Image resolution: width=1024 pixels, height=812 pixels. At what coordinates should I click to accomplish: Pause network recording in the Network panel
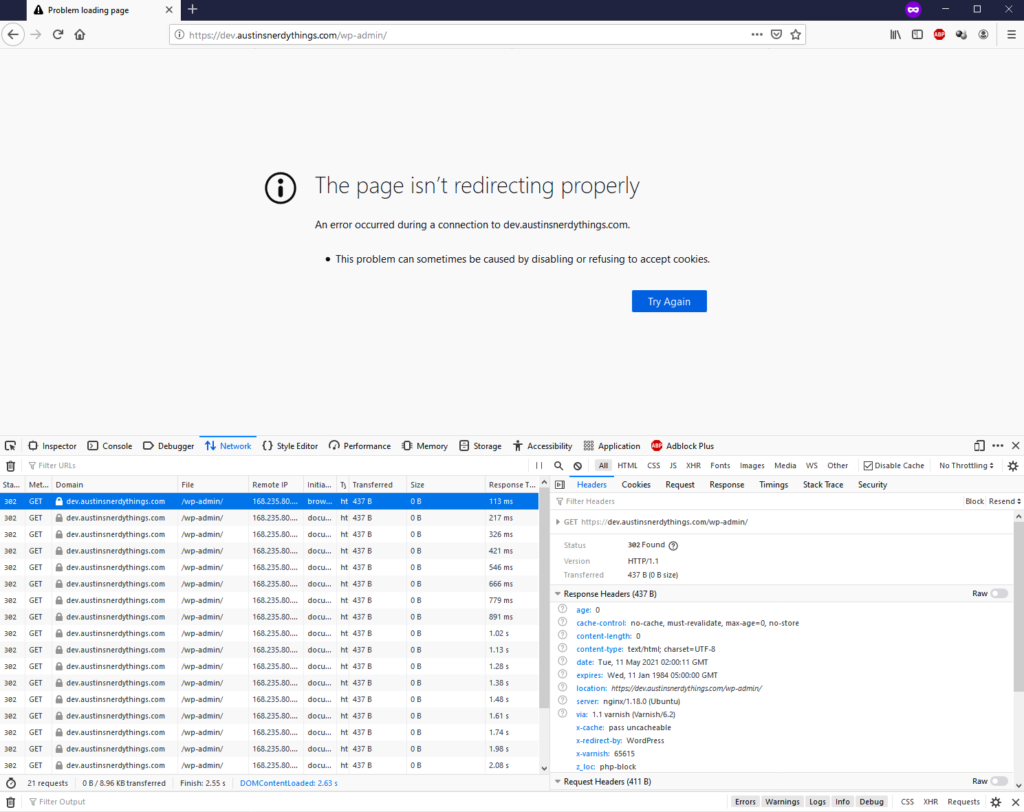tap(539, 466)
